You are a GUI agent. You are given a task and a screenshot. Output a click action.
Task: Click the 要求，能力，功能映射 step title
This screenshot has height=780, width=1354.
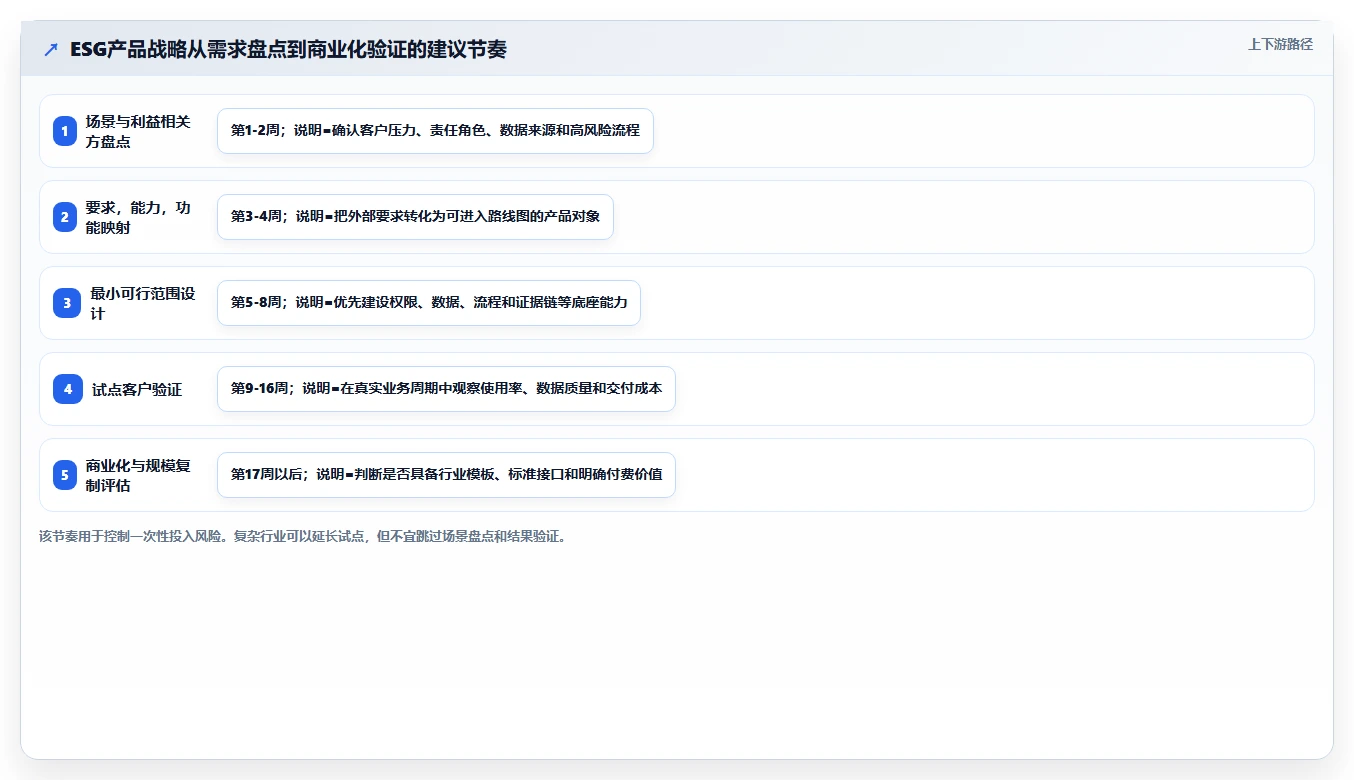(x=138, y=217)
